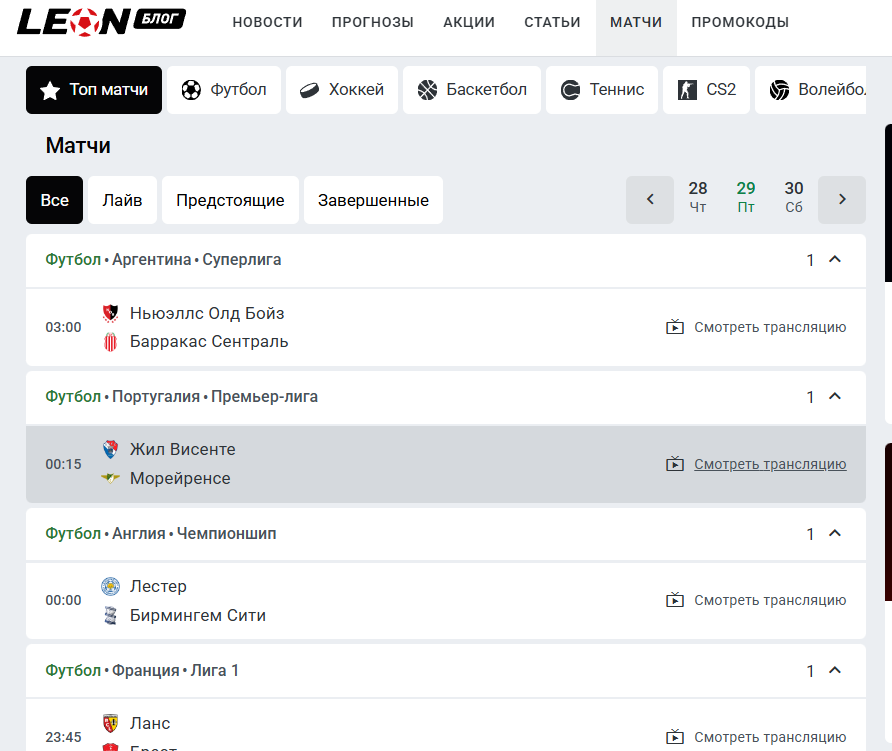Filter by Предстоящие matches
The width and height of the screenshot is (892, 751).
[x=230, y=200]
